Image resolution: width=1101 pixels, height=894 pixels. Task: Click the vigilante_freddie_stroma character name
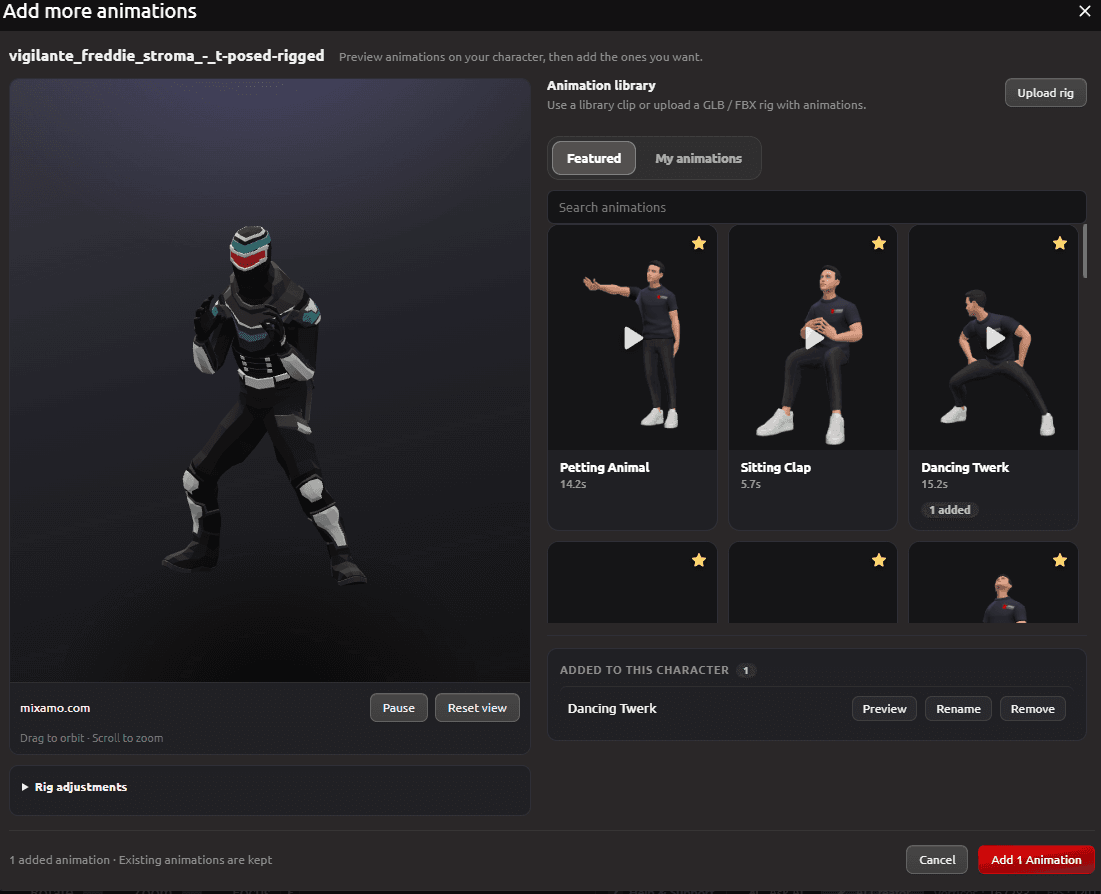click(x=166, y=56)
